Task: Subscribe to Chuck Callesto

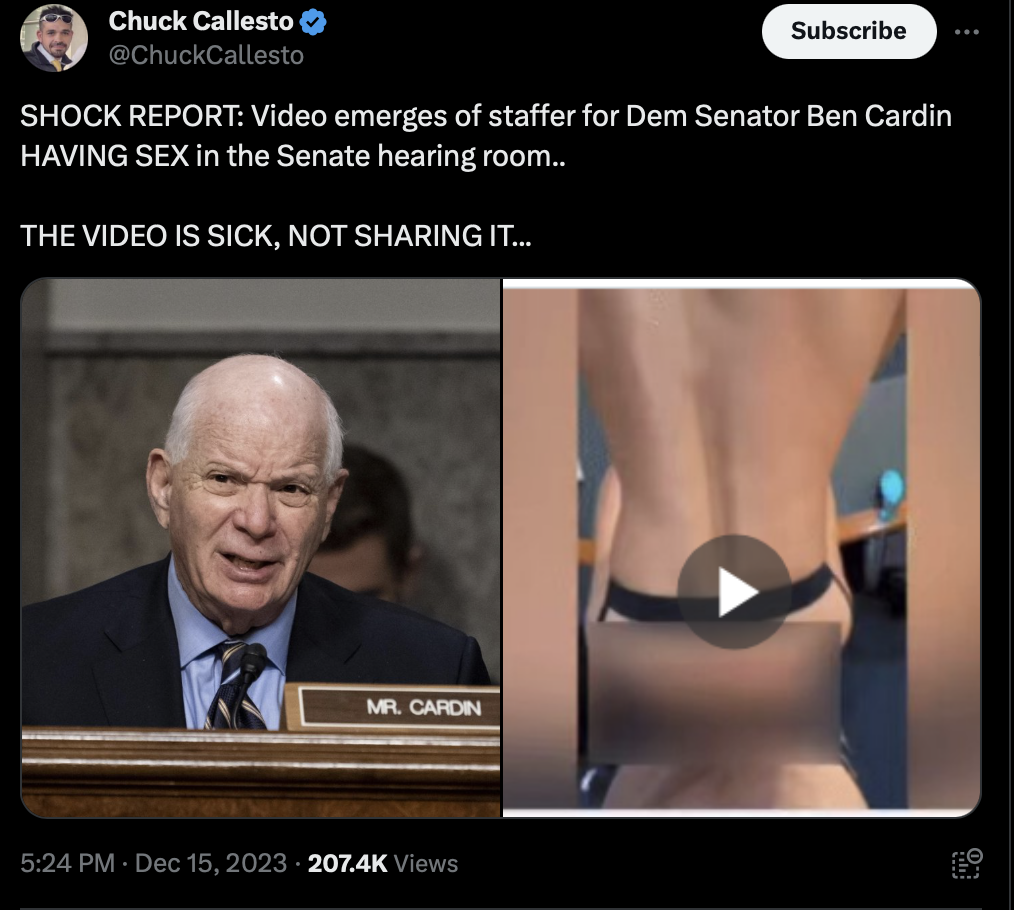Action: (848, 31)
